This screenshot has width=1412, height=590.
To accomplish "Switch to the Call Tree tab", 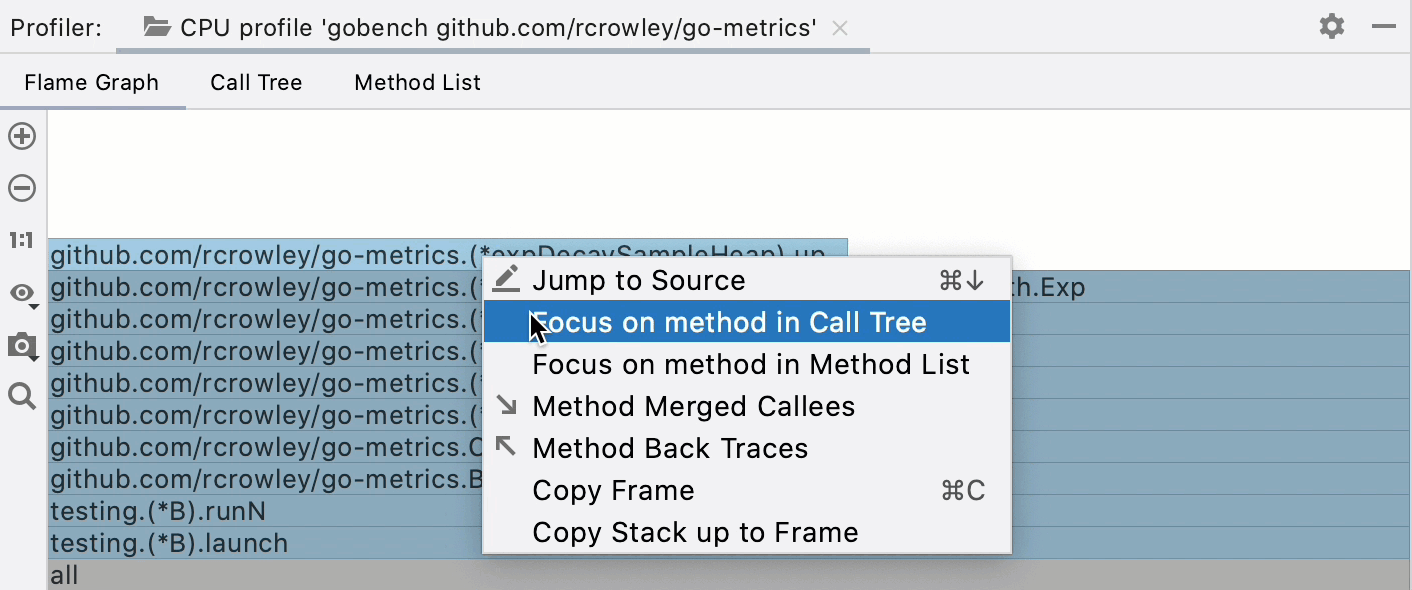I will coord(255,82).
